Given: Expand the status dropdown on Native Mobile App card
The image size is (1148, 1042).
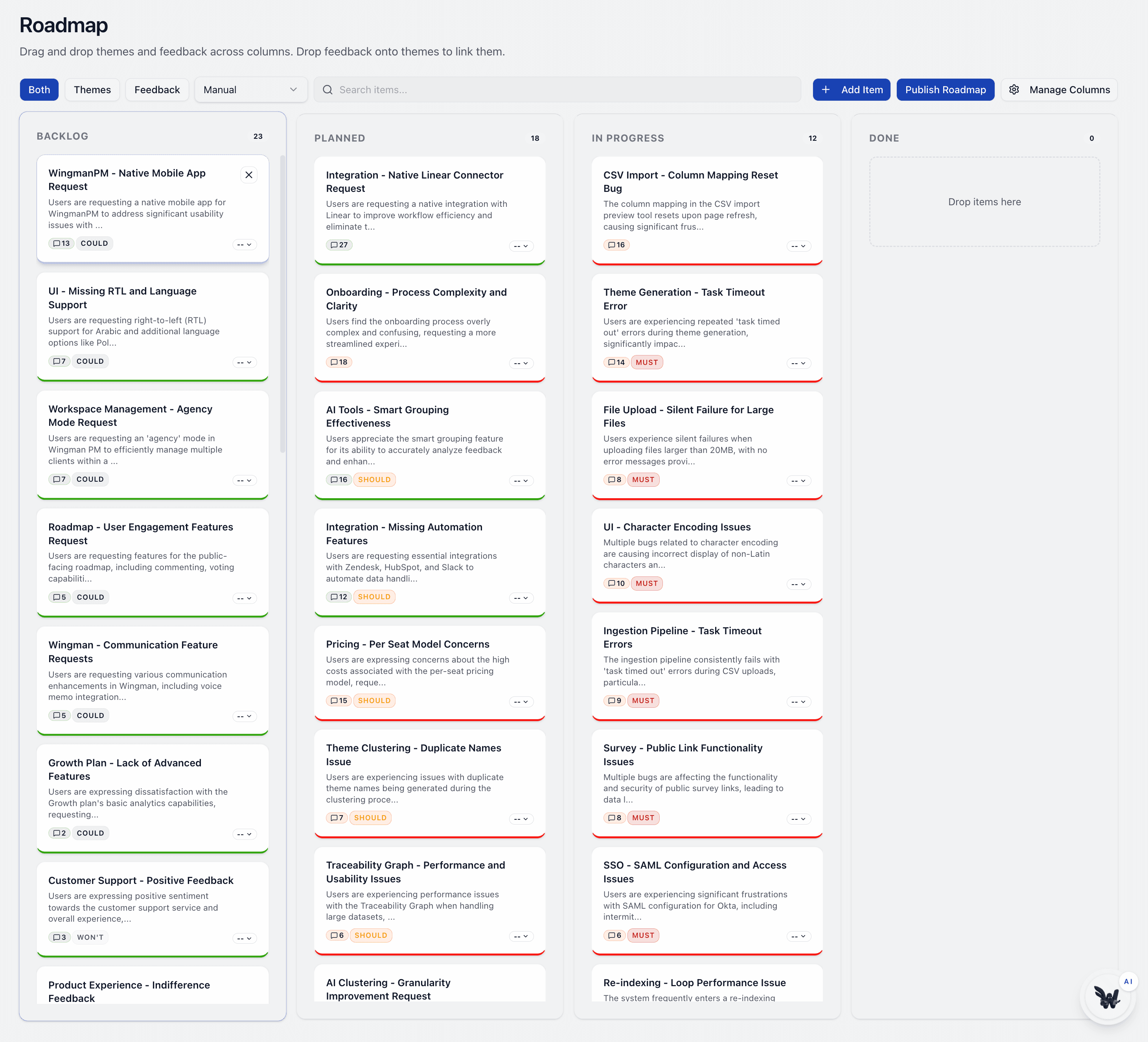Looking at the screenshot, I should coord(245,245).
